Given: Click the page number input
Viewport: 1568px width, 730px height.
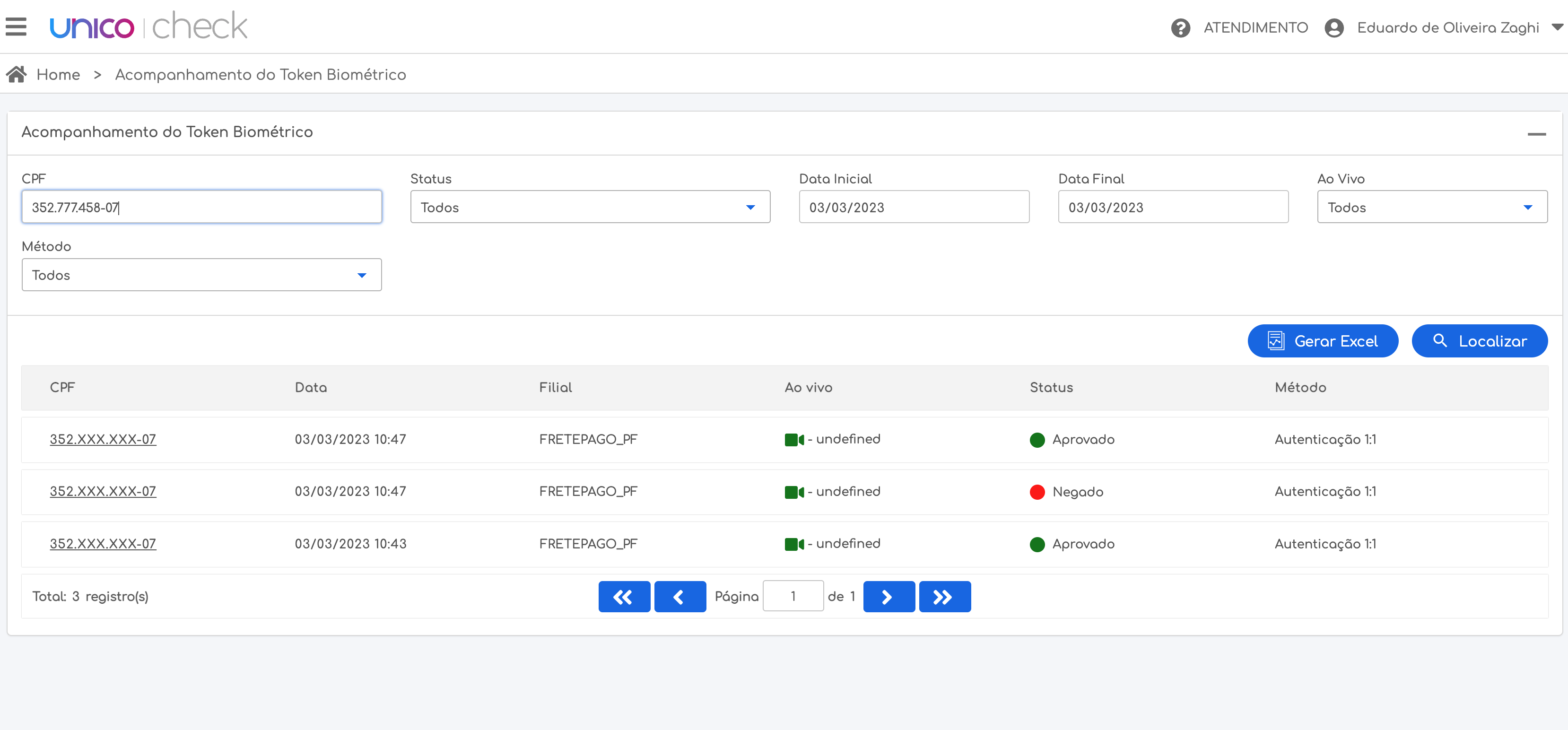Looking at the screenshot, I should [x=793, y=596].
